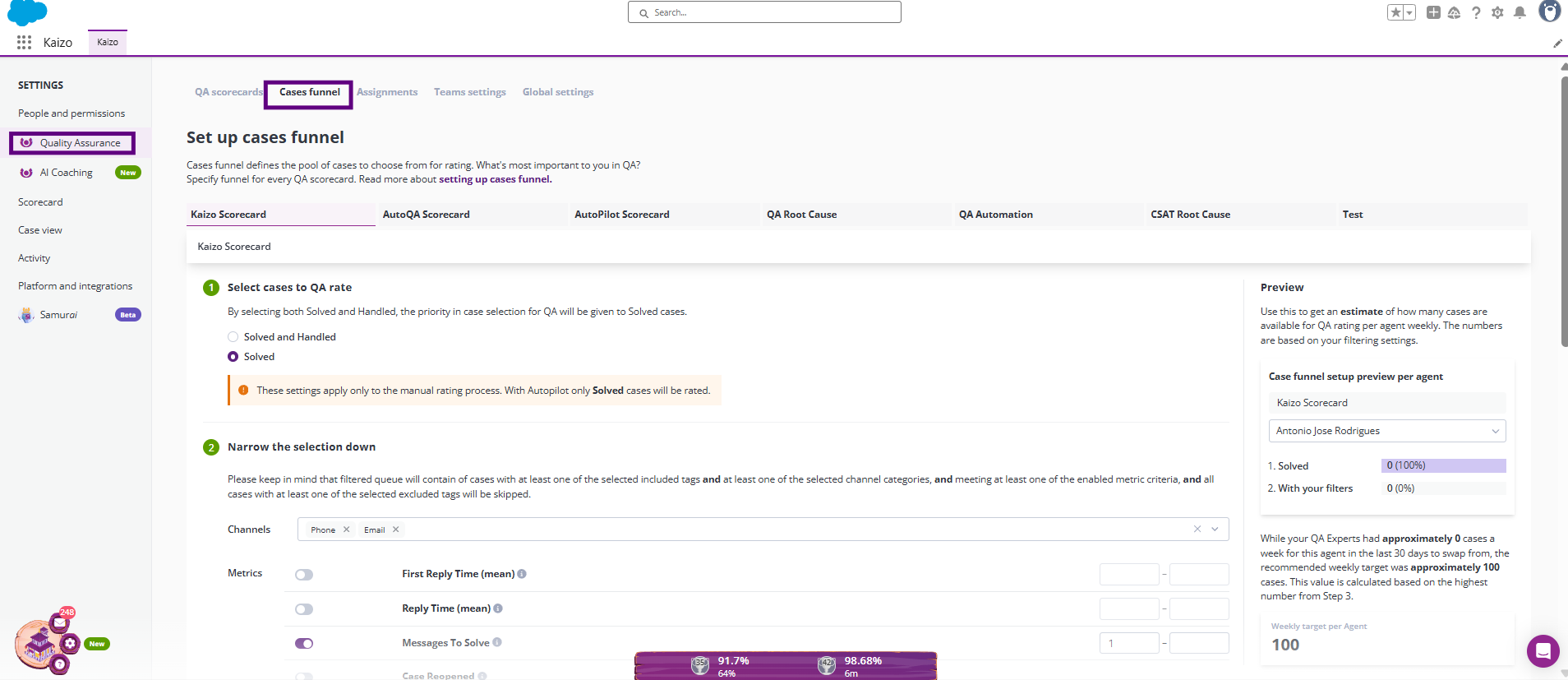The image size is (1568, 680).
Task: Open the purple gear widget settings
Action: click(71, 643)
